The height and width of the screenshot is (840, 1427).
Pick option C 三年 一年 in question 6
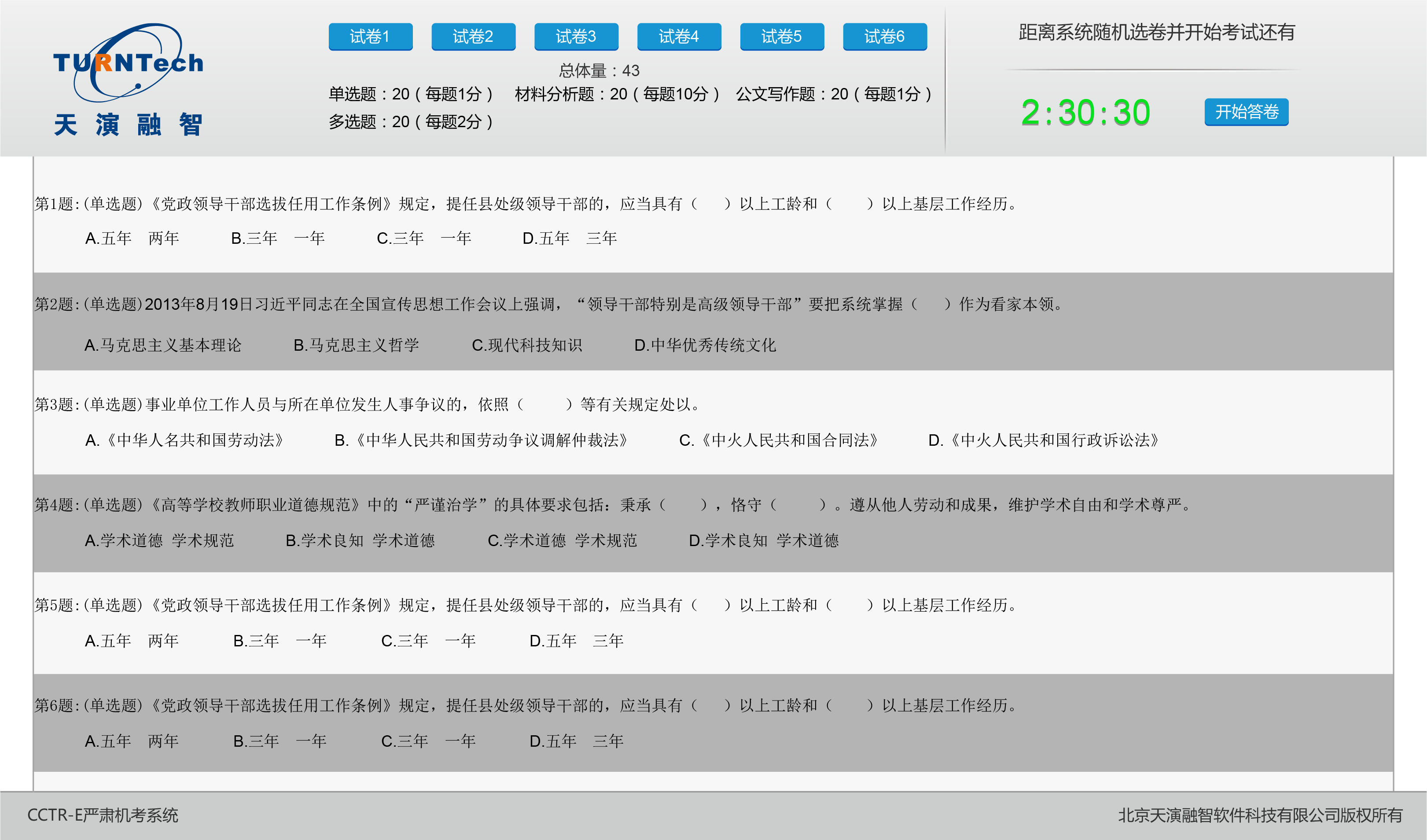pos(428,741)
